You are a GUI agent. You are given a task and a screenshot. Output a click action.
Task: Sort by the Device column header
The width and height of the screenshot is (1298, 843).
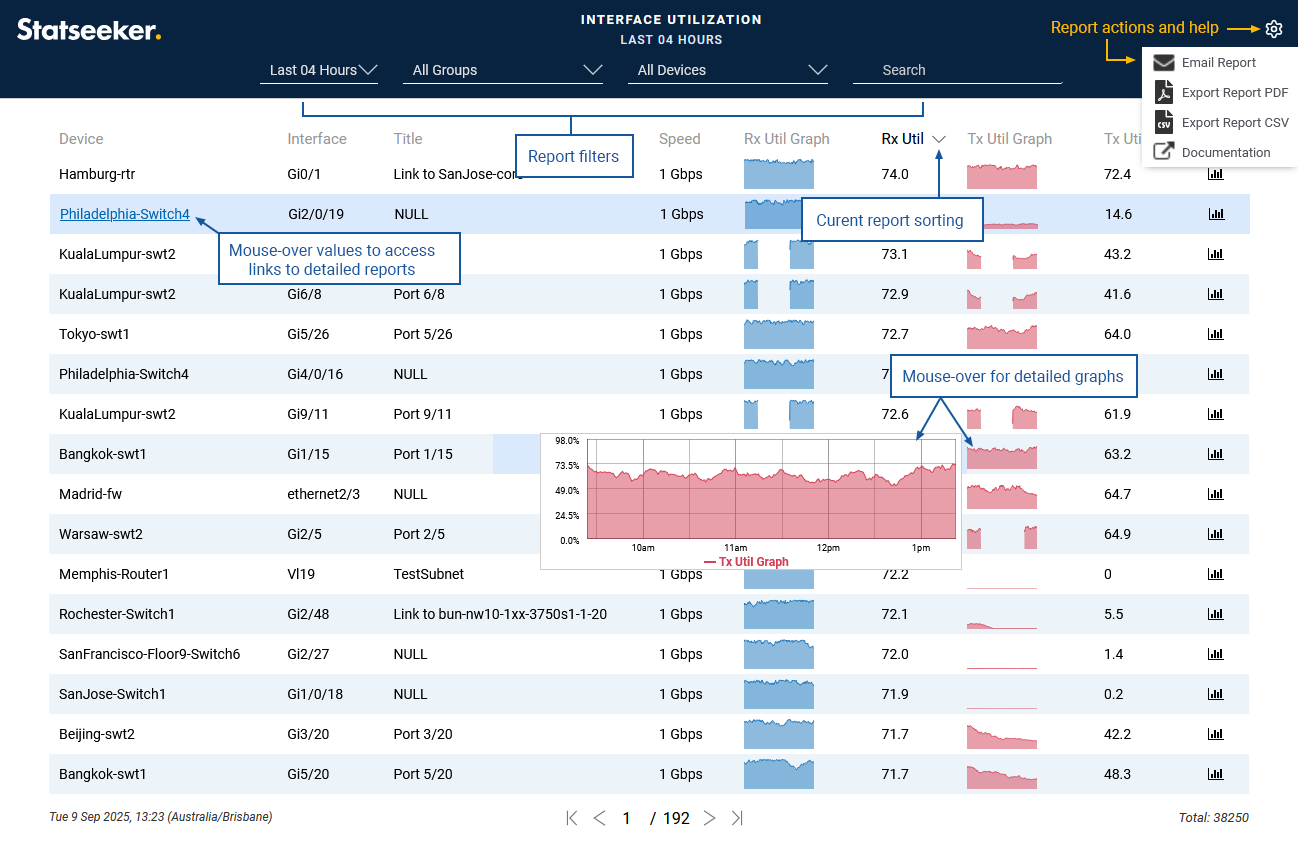[81, 139]
